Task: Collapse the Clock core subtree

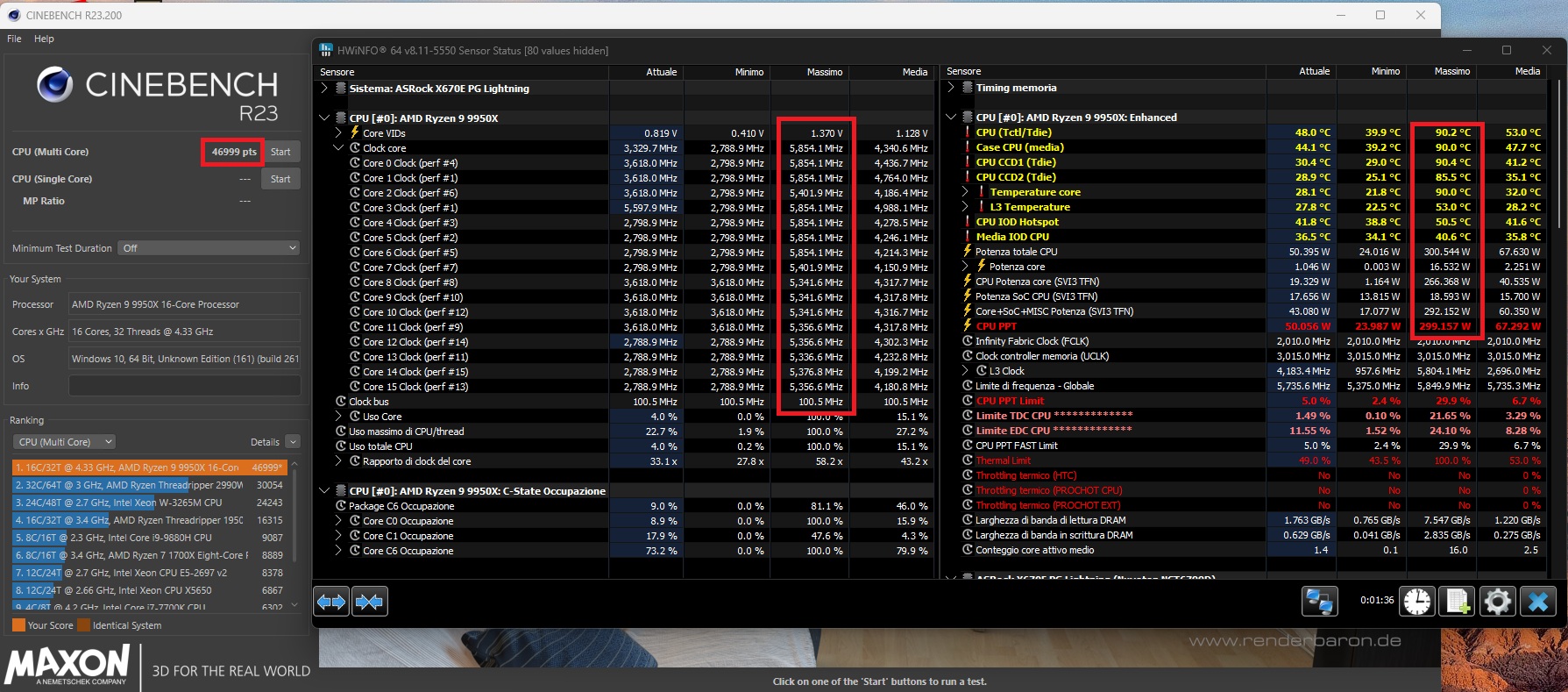Action: pos(338,148)
